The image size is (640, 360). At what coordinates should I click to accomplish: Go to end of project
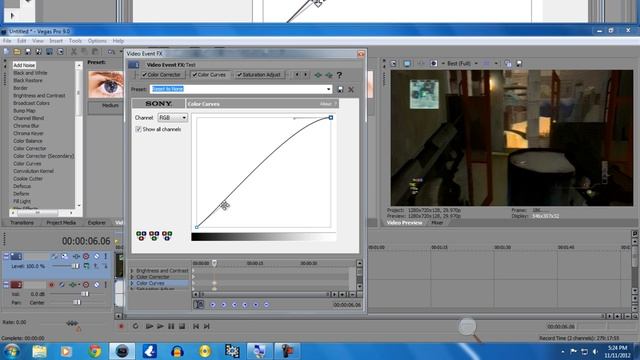pyautogui.click(x=207, y=326)
